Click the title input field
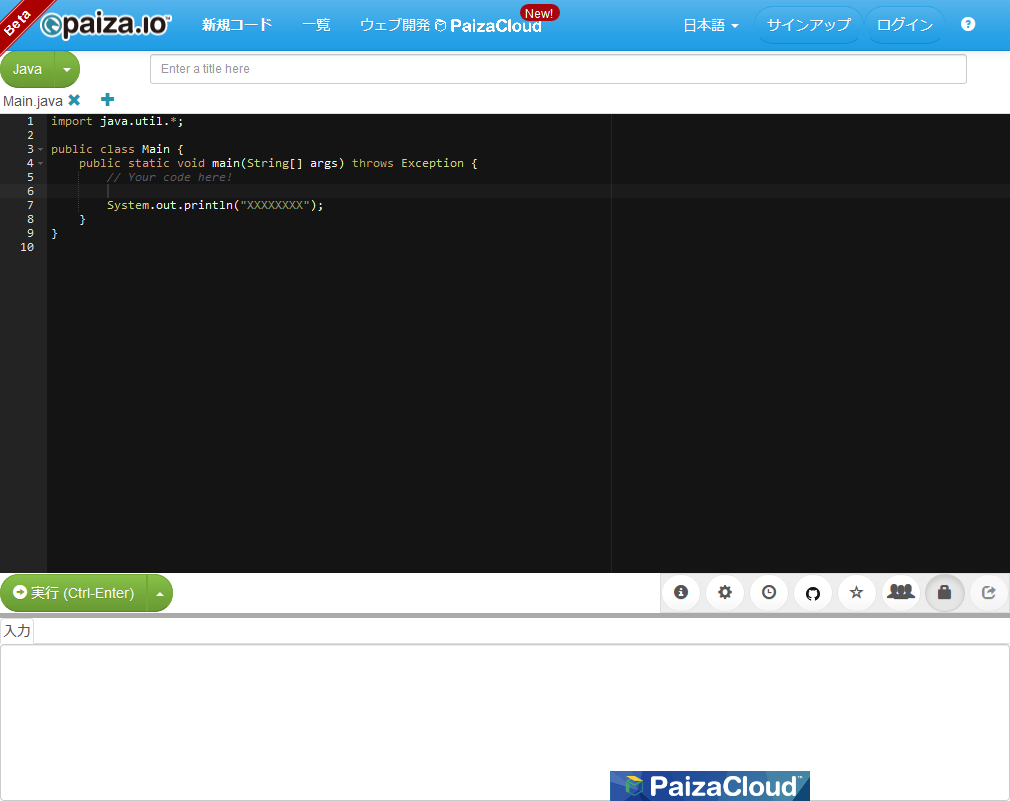The width and height of the screenshot is (1010, 801). [x=558, y=69]
